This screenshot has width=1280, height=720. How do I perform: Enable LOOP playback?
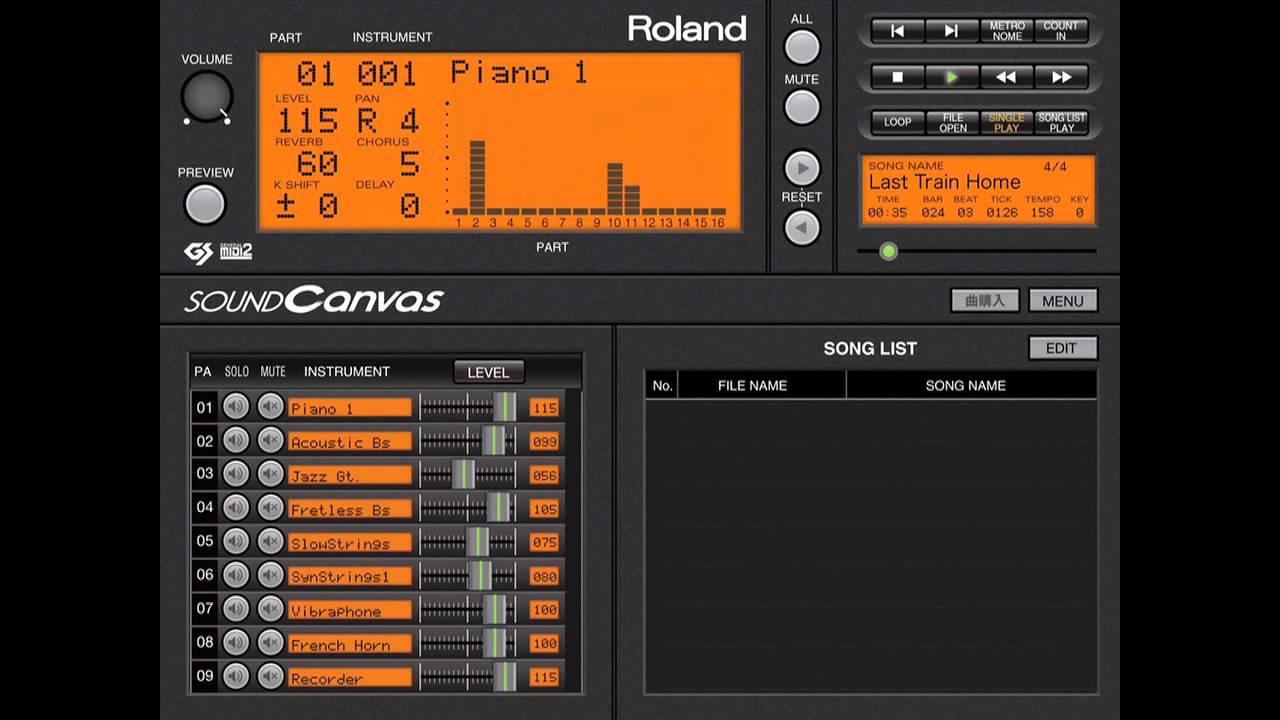pos(897,122)
